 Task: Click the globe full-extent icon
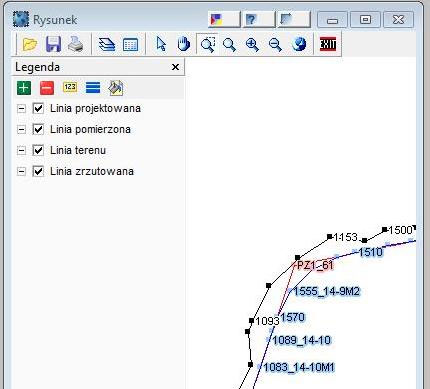[x=299, y=44]
